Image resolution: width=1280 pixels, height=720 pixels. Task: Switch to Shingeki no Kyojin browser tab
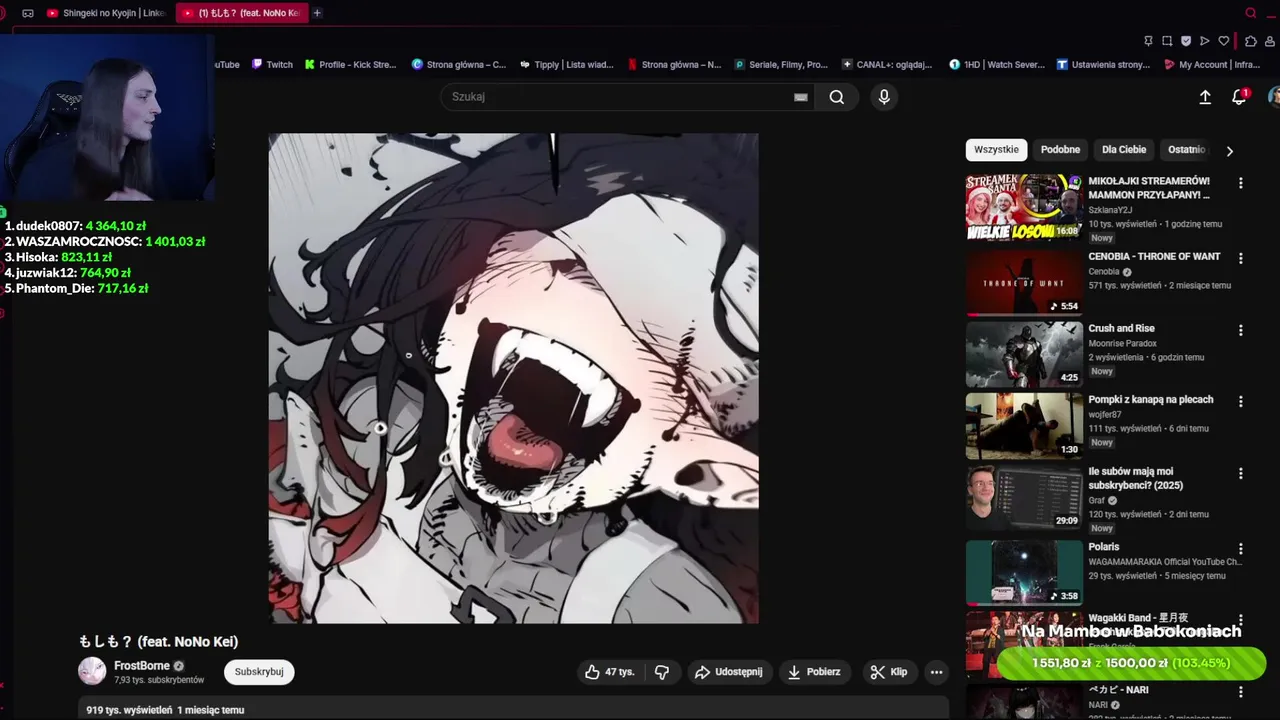pos(105,13)
